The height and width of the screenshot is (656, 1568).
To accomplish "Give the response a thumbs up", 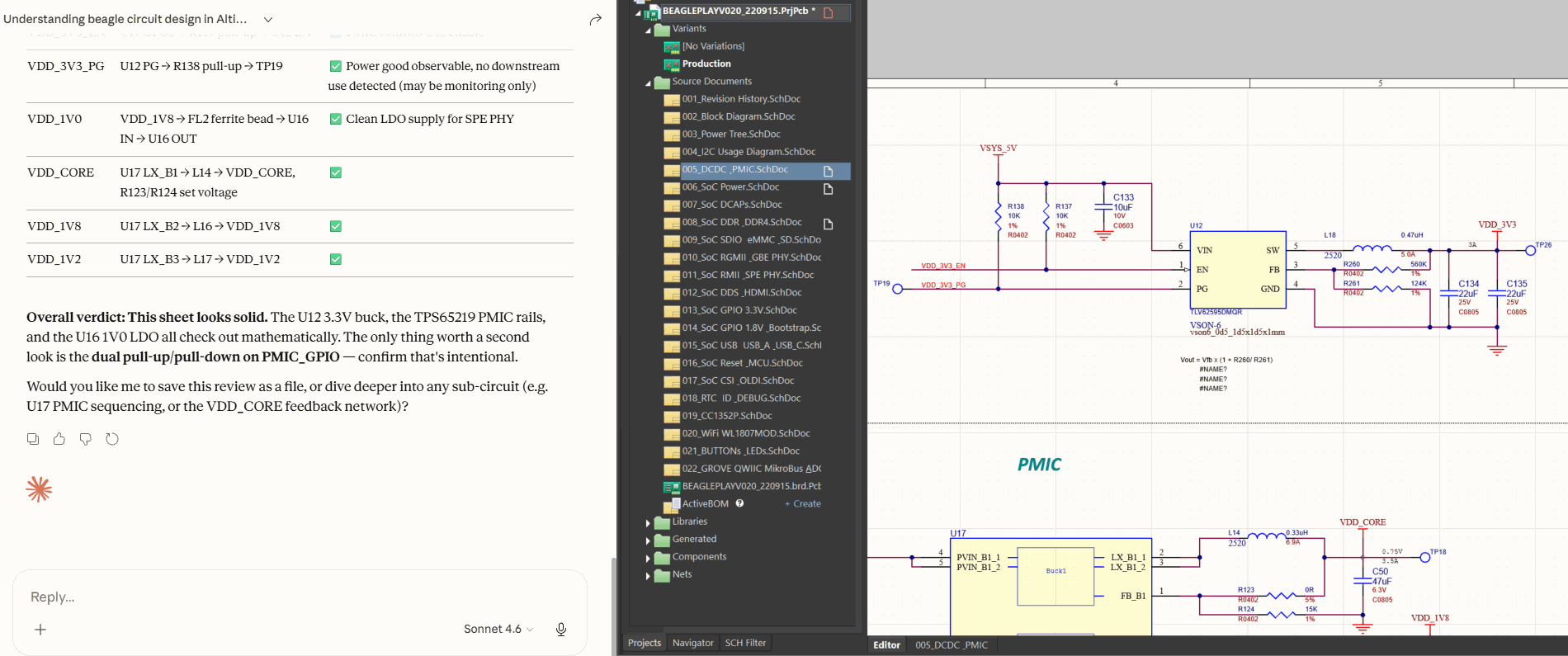I will pyautogui.click(x=59, y=439).
